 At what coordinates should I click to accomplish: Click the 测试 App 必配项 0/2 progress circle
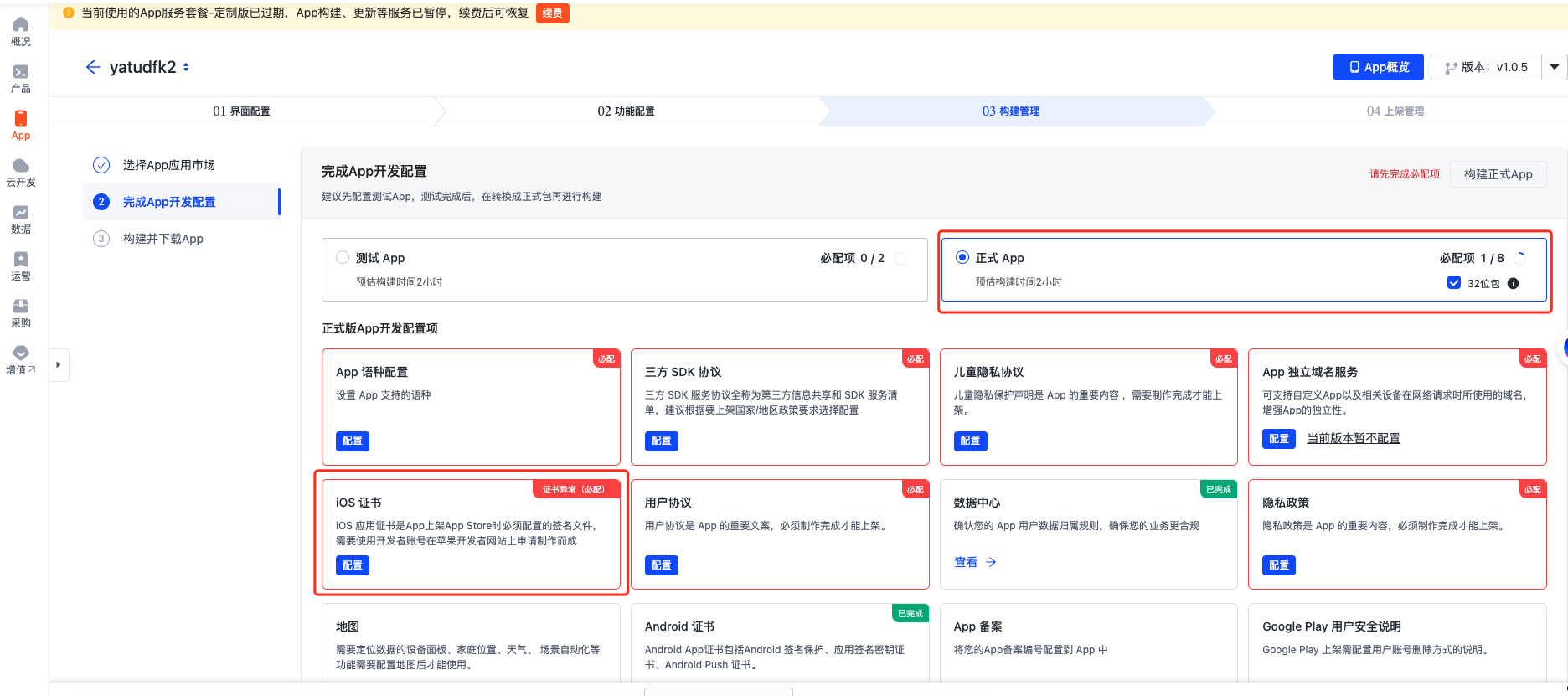900,258
